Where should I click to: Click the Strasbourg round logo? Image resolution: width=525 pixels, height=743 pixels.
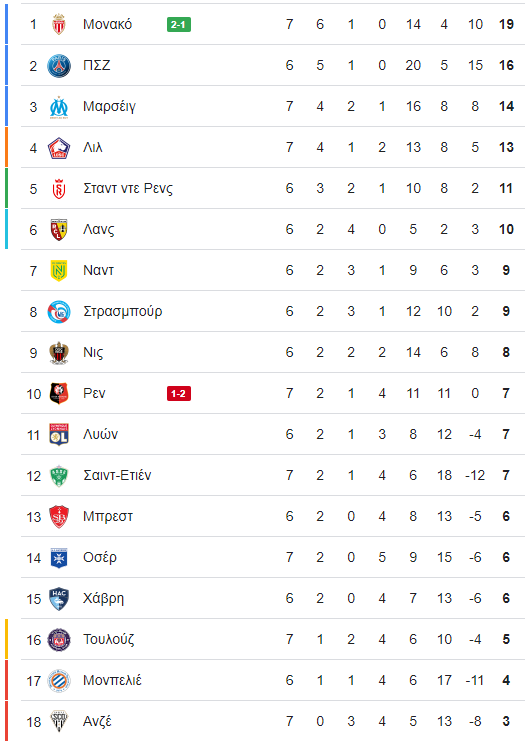[59, 312]
